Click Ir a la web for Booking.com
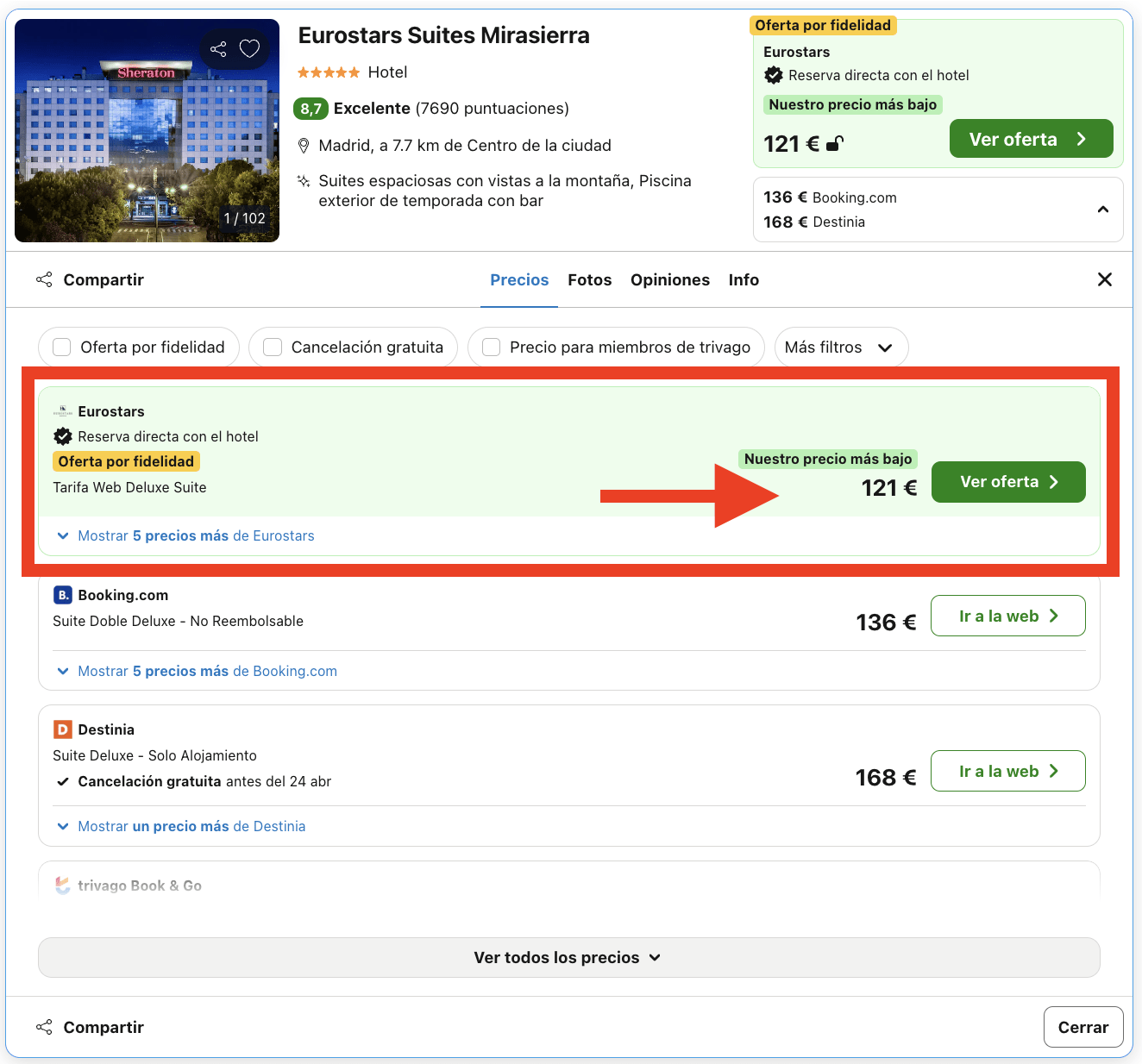Image resolution: width=1142 pixels, height=1064 pixels. [x=1007, y=616]
